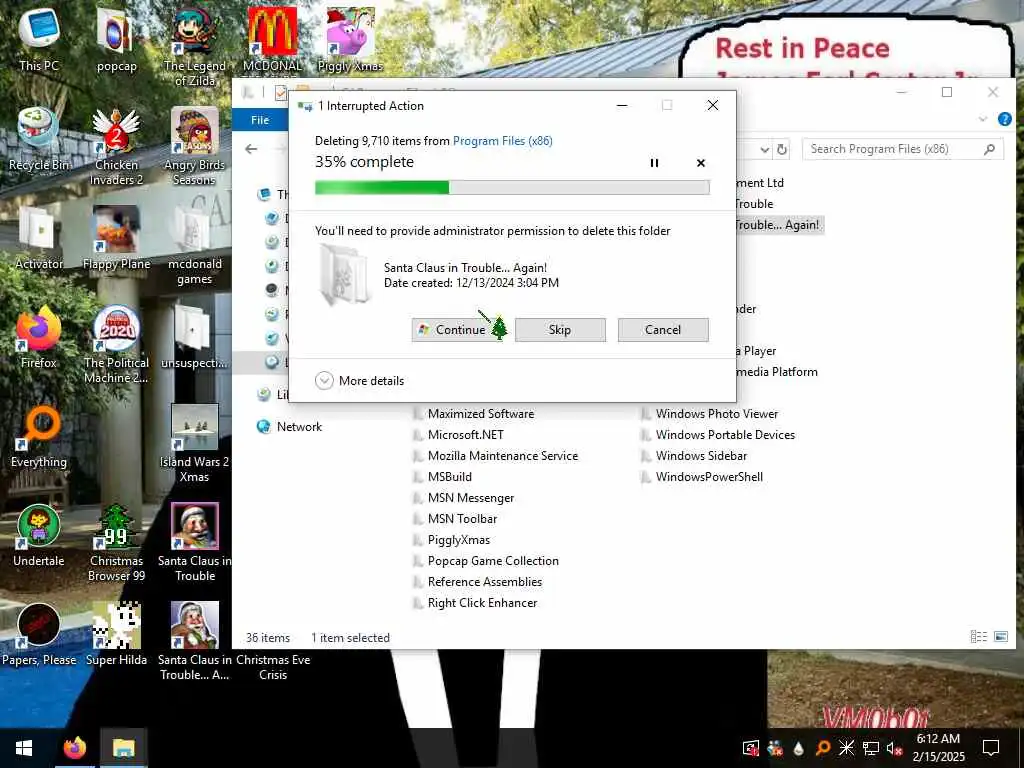Open the Windows Start menu
Viewport: 1024px width, 768px height.
(24, 748)
